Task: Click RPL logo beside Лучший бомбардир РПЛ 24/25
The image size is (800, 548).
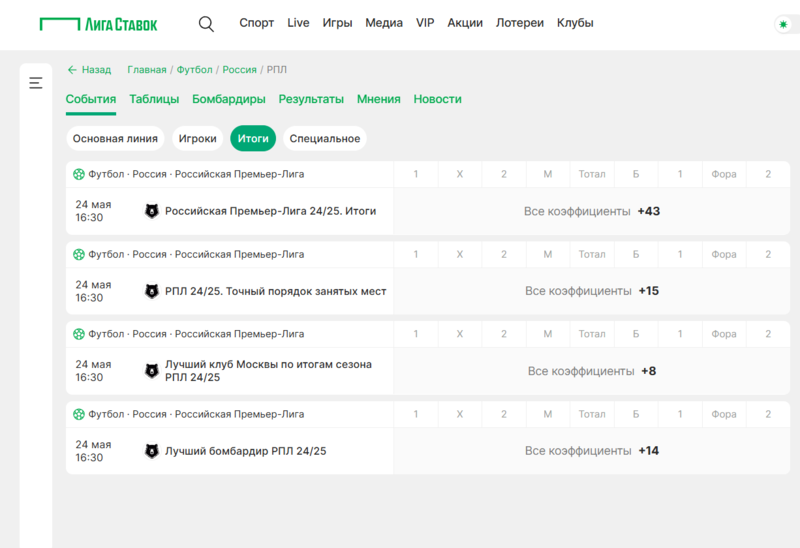Action: click(x=152, y=451)
